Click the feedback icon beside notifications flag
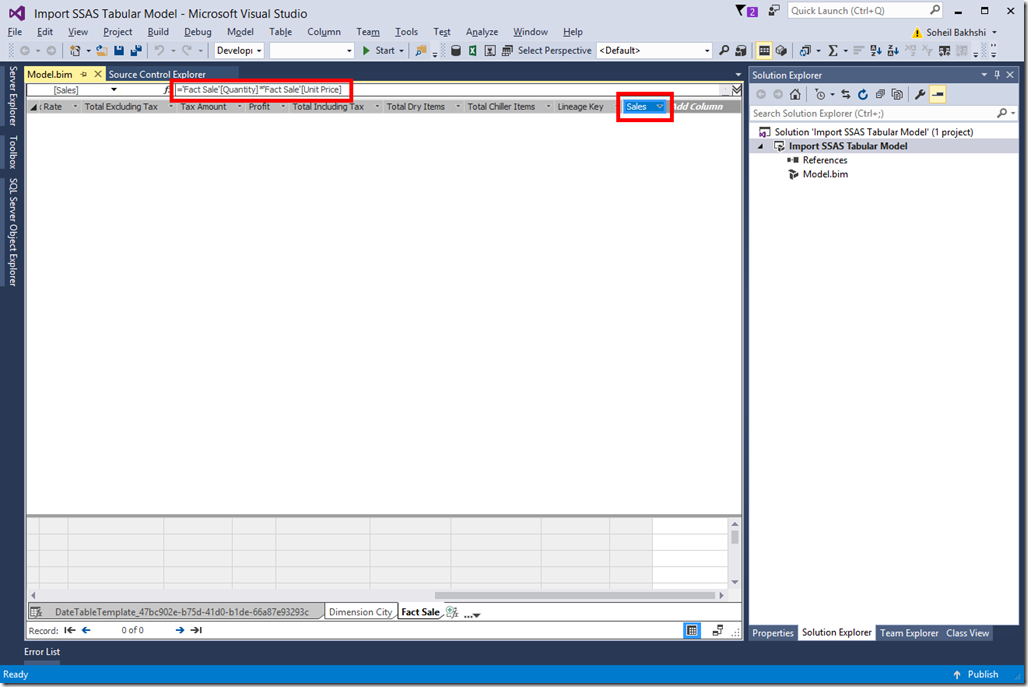Viewport: 1028px width, 687px height. tap(774, 10)
